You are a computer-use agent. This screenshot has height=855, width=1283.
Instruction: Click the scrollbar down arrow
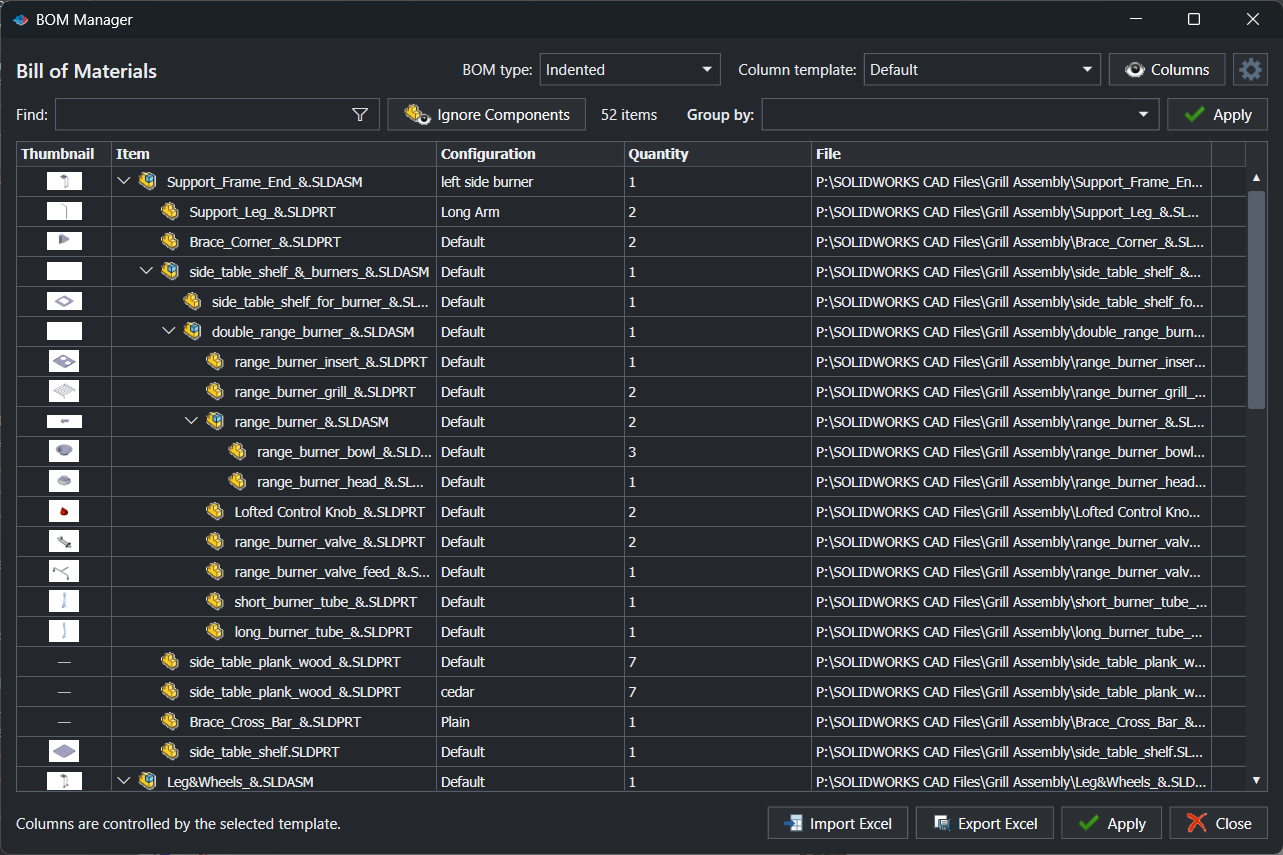[x=1257, y=780]
